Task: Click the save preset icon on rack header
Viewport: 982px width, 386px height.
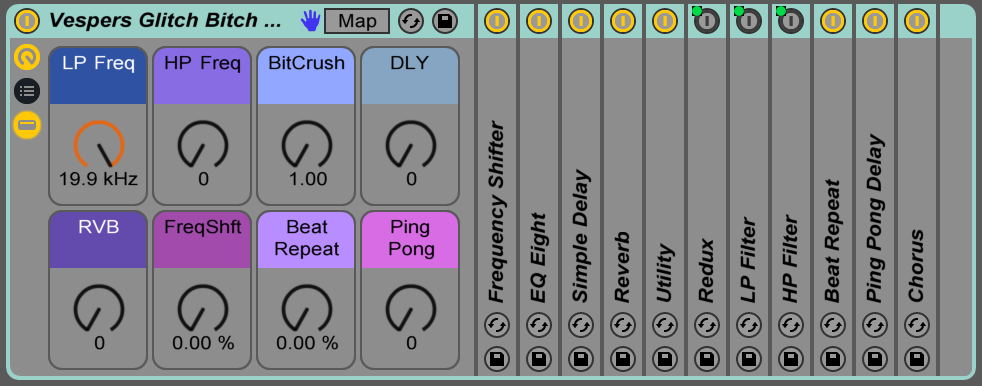Action: [445, 21]
